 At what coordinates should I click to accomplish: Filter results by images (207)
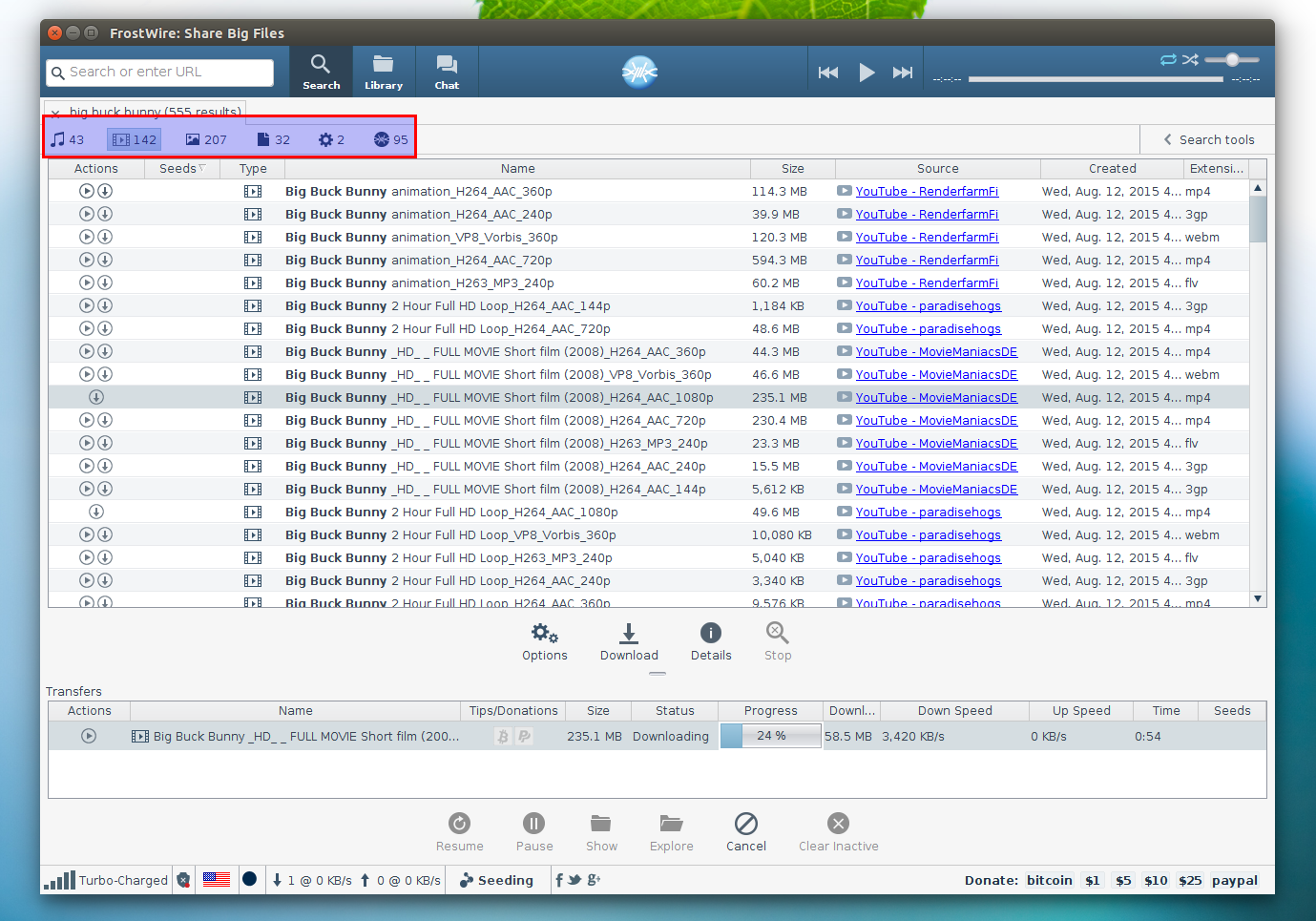point(206,139)
